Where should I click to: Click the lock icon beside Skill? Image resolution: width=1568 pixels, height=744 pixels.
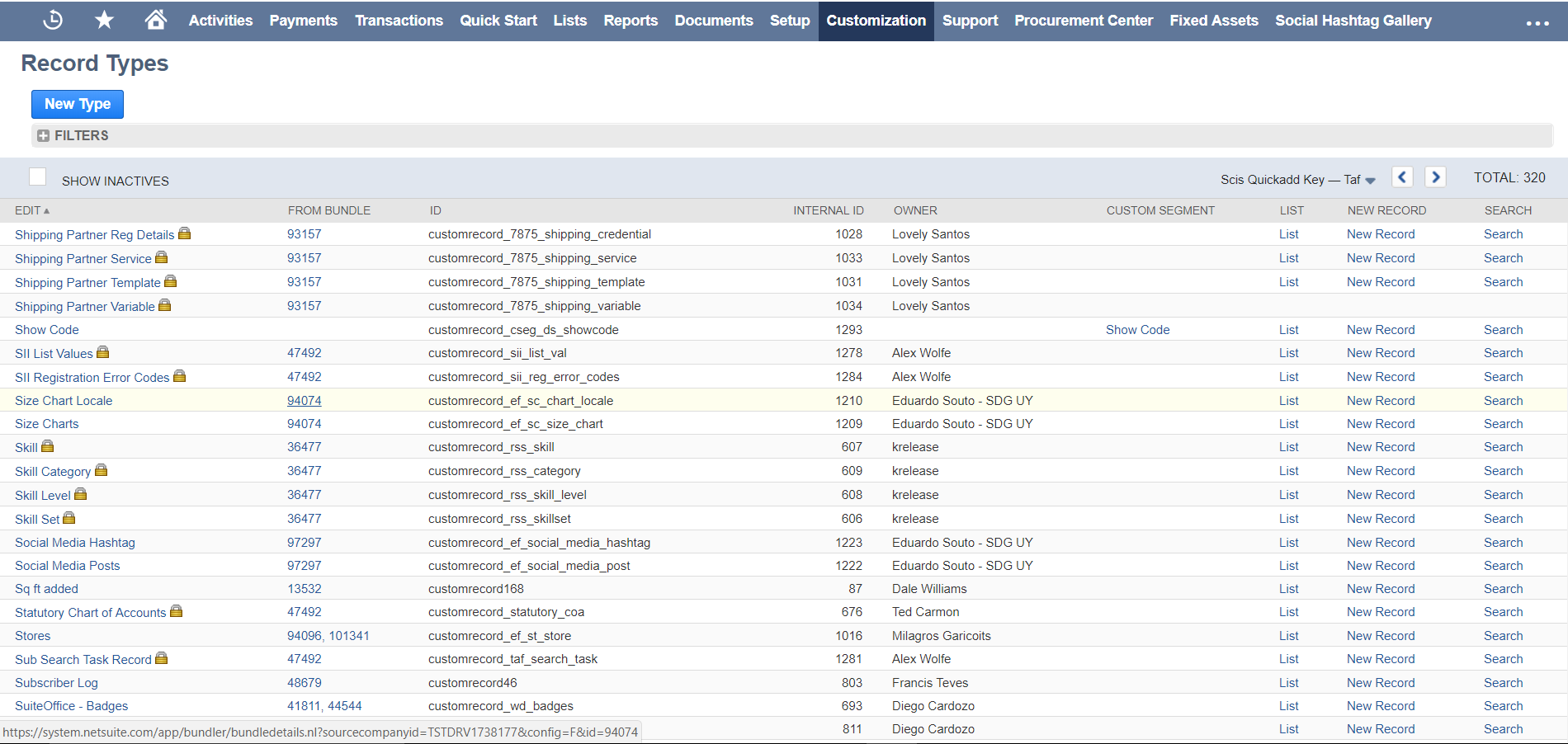coord(47,445)
